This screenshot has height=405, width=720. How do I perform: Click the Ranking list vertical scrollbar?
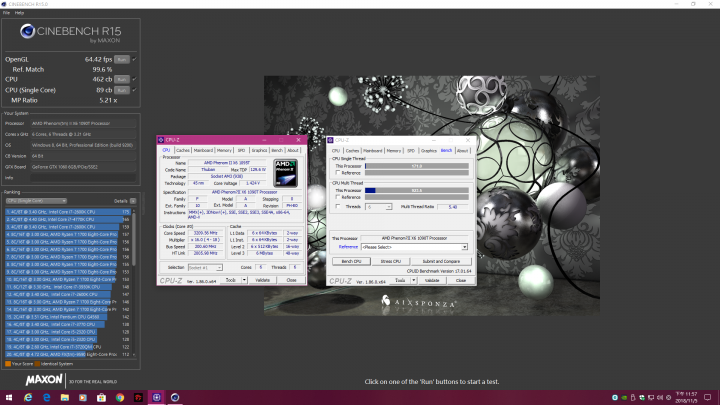point(134,239)
